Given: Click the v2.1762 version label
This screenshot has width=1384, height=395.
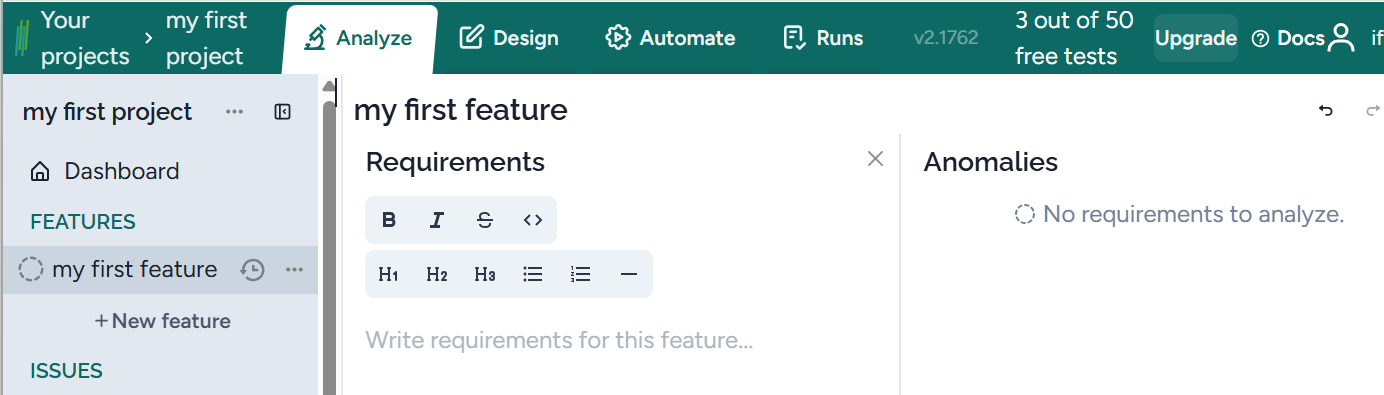Looking at the screenshot, I should pos(946,39).
